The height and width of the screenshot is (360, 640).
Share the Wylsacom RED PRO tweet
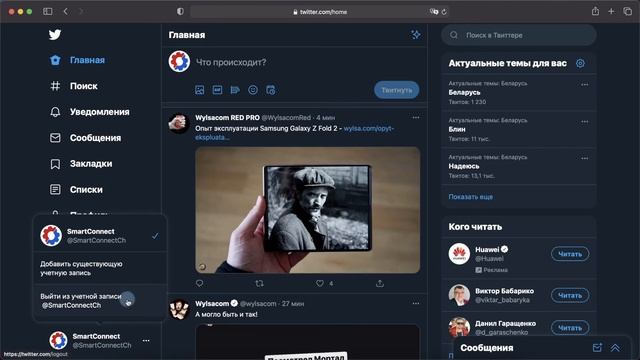[x=380, y=283]
